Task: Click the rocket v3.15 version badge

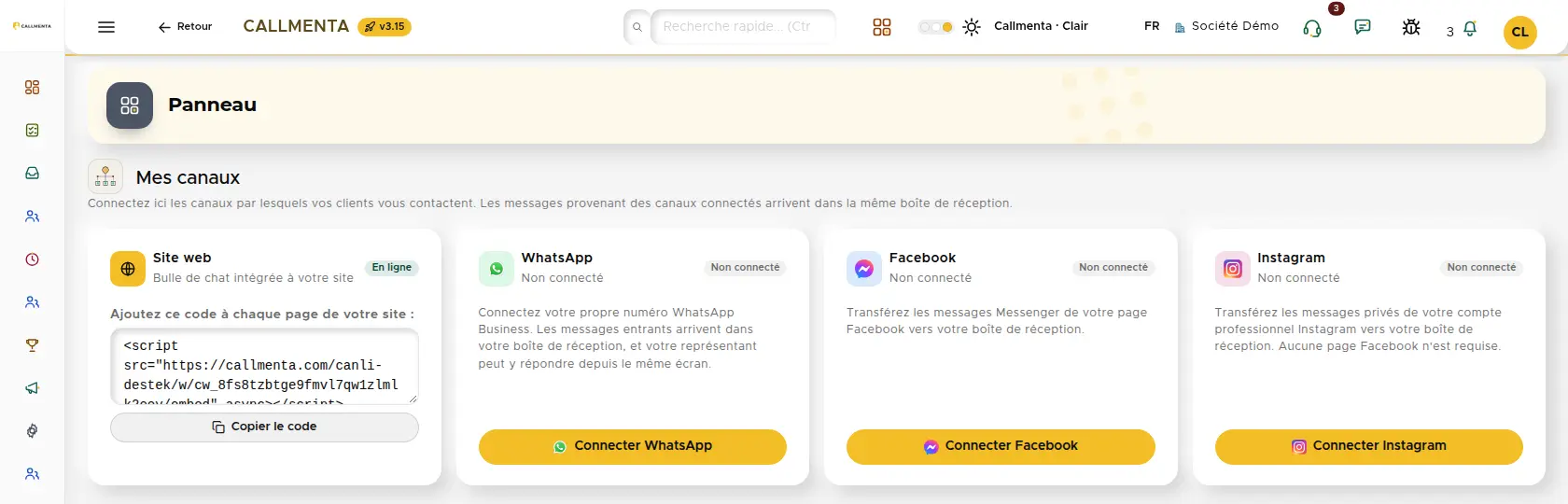Action: pyautogui.click(x=385, y=27)
